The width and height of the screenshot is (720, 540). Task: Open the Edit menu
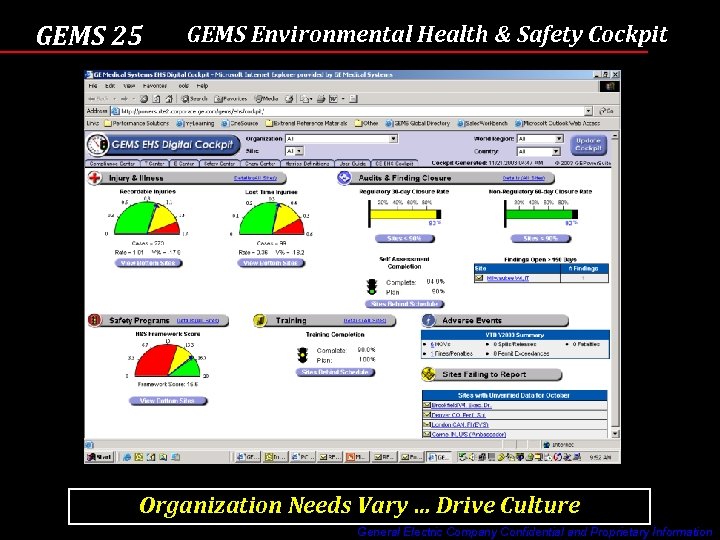110,86
